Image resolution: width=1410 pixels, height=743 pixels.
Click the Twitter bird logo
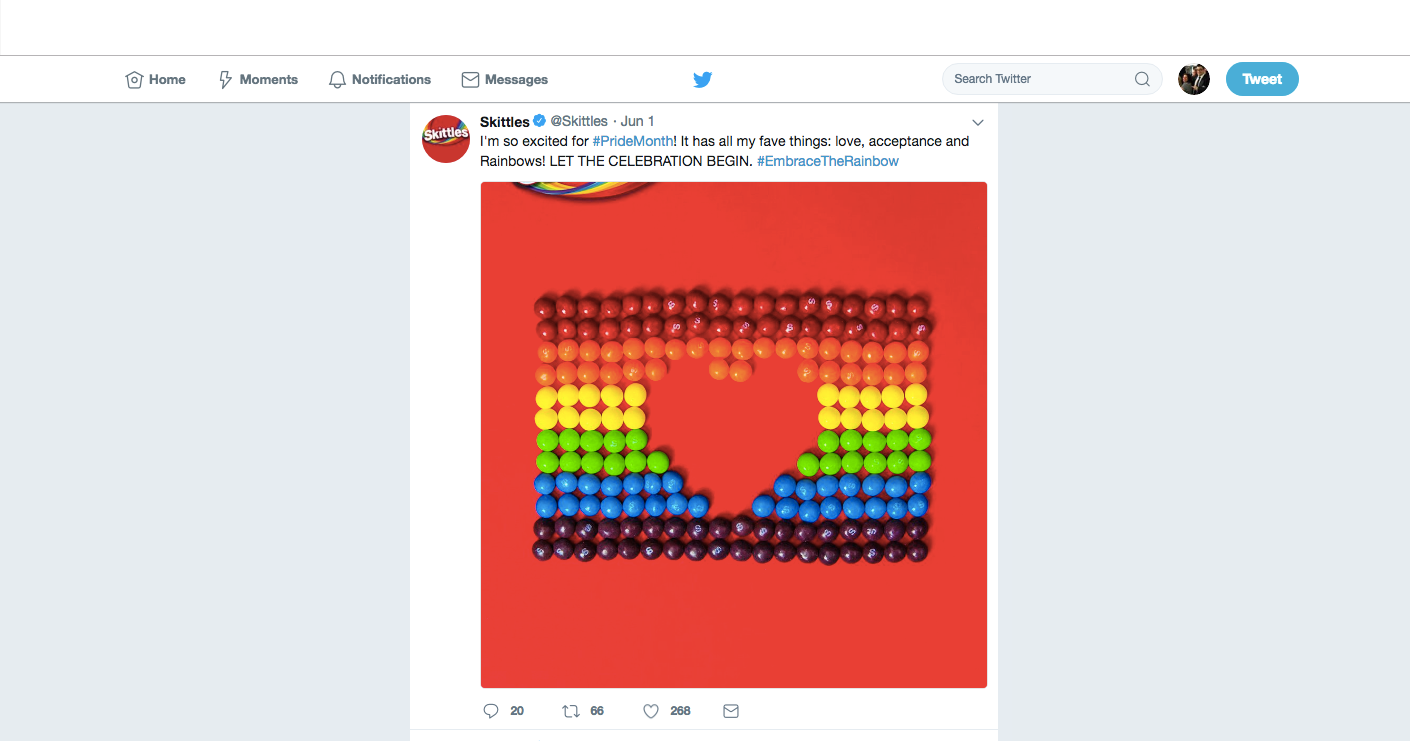tap(702, 80)
